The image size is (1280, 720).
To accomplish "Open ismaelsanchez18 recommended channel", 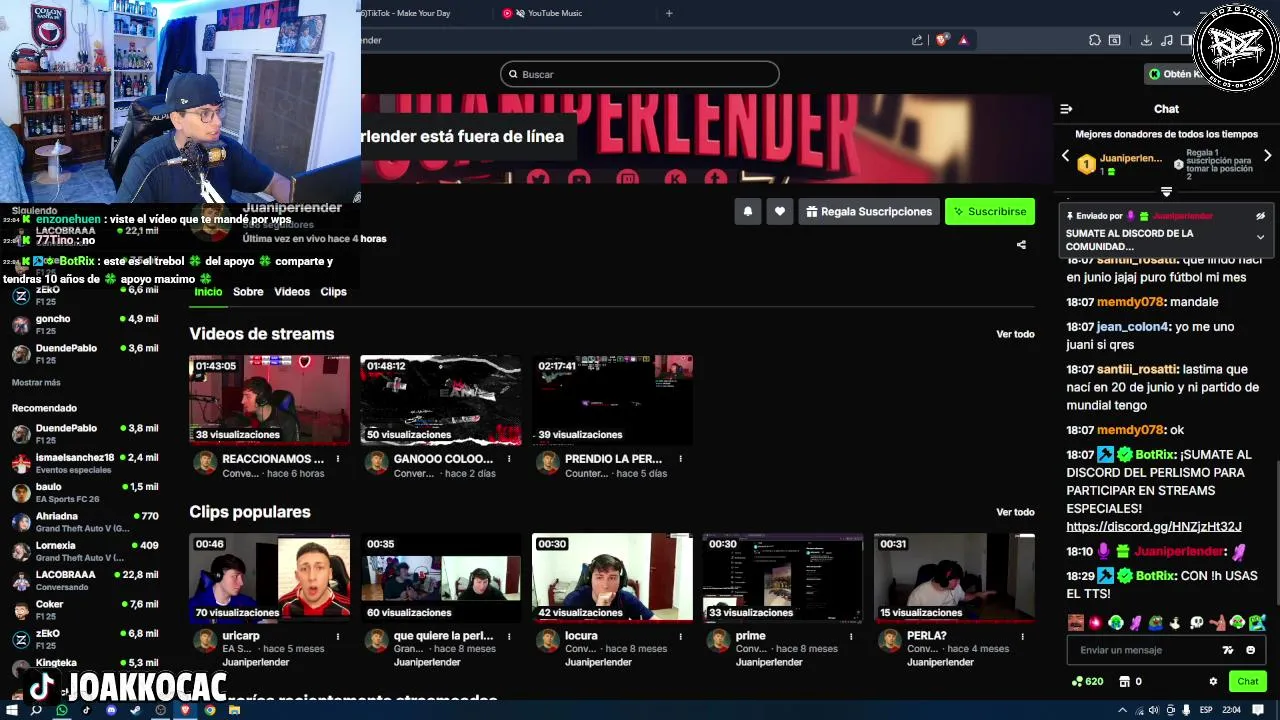I will coord(85,463).
